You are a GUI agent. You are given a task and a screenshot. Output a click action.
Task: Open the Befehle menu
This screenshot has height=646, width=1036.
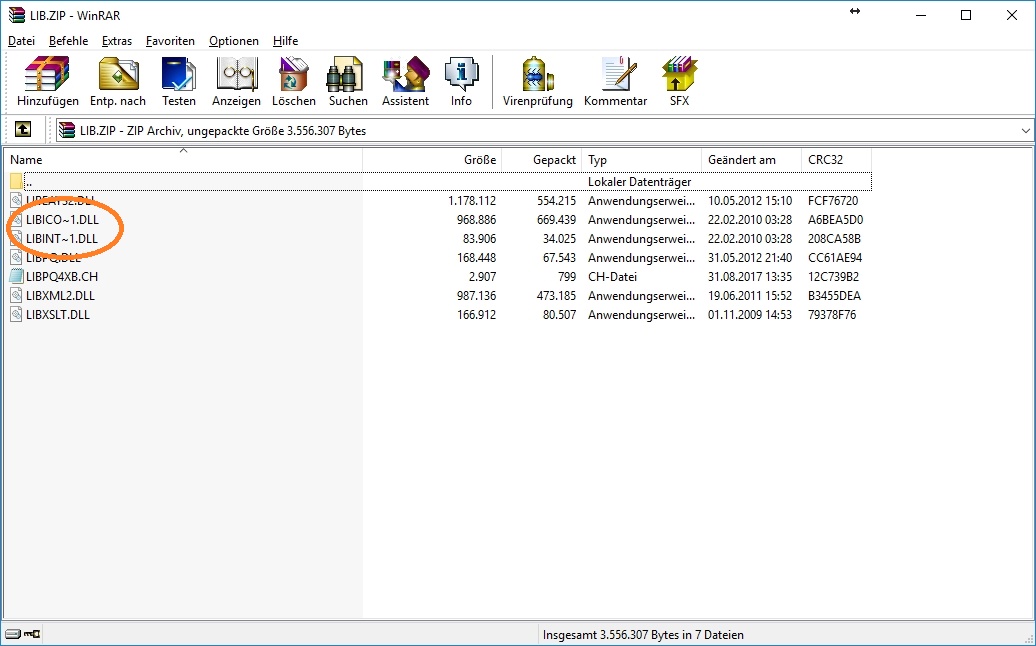tap(68, 41)
